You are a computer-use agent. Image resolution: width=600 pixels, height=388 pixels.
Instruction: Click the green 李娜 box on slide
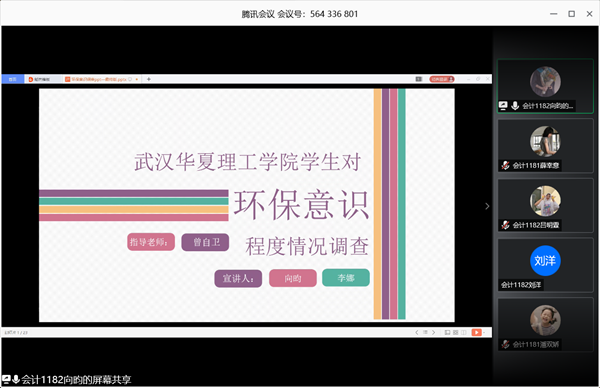coord(346,278)
